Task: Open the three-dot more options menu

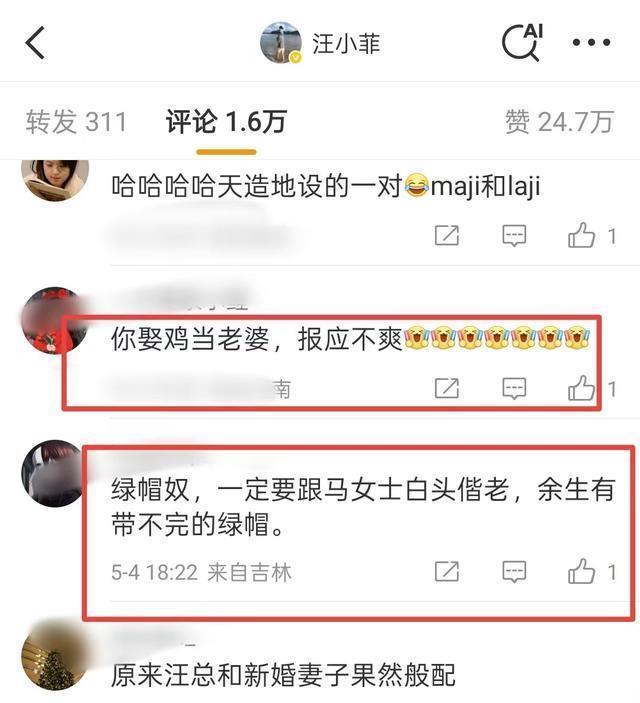Action: pyautogui.click(x=591, y=43)
